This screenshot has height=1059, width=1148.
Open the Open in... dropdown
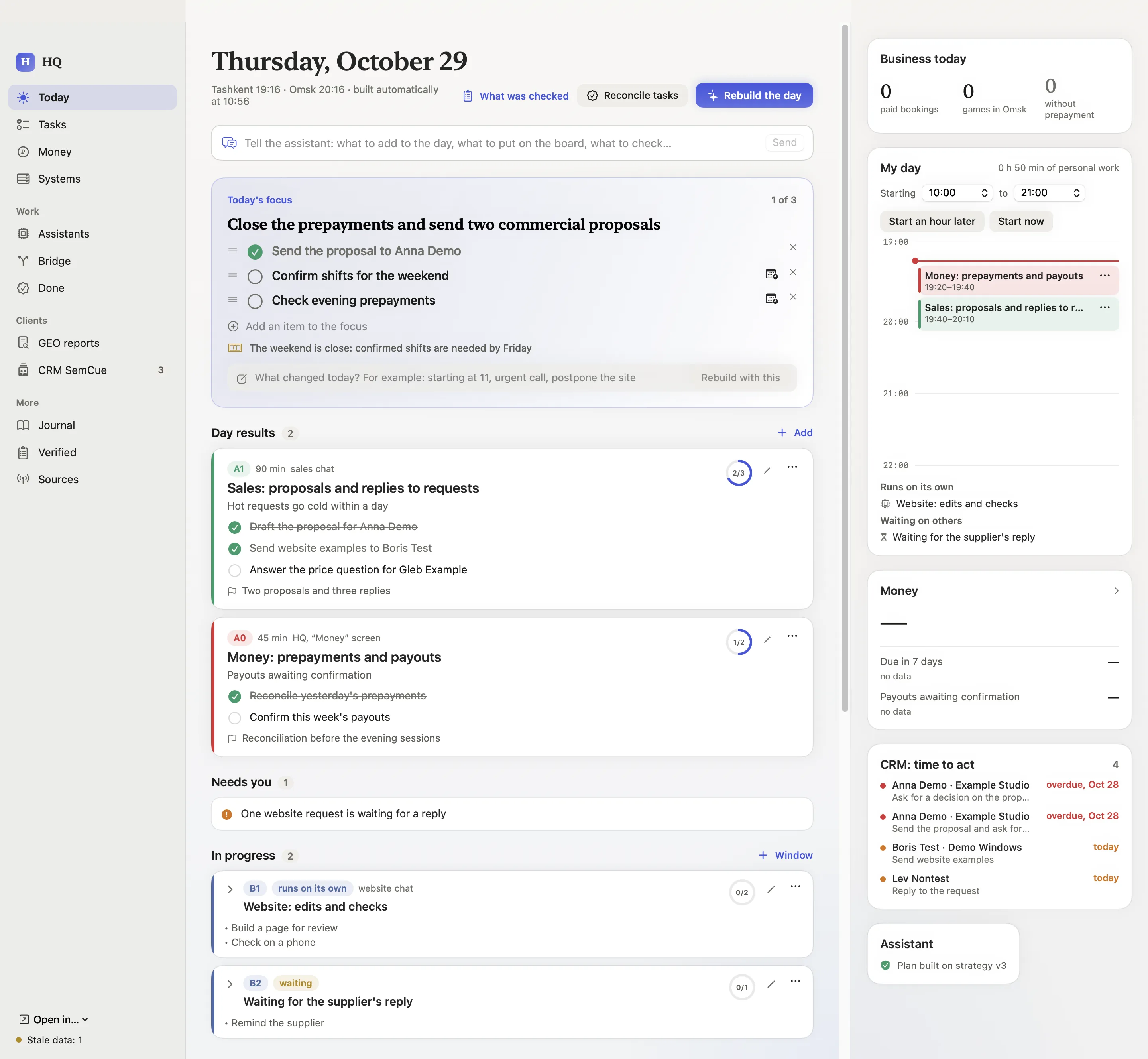click(x=54, y=1020)
